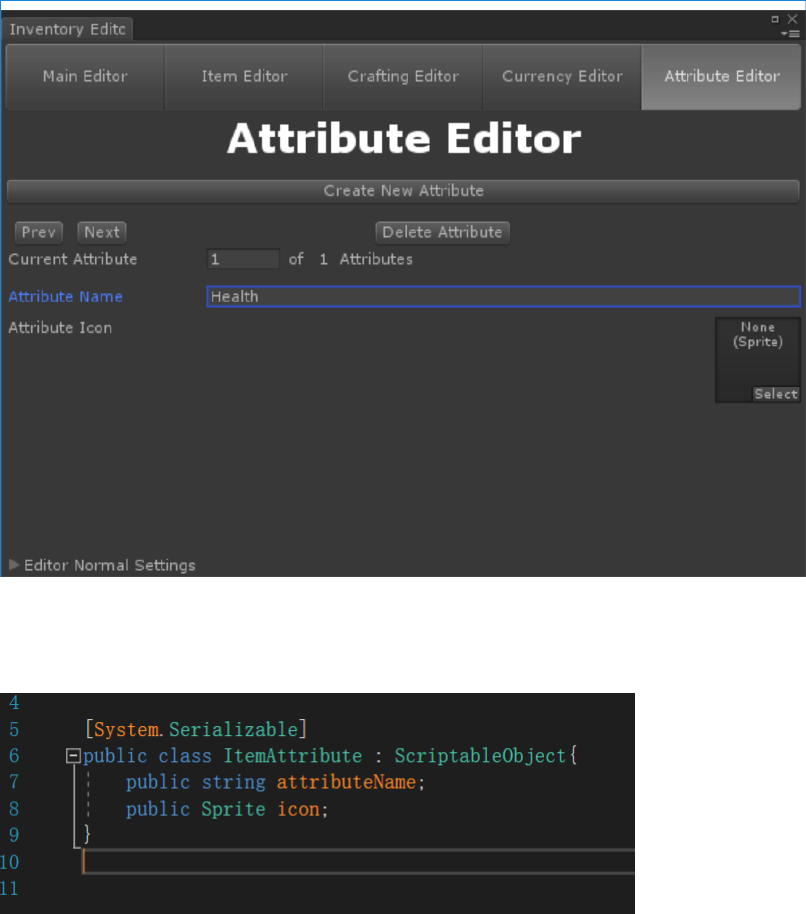
Task: Click the Attribute Name text field
Action: coord(504,296)
